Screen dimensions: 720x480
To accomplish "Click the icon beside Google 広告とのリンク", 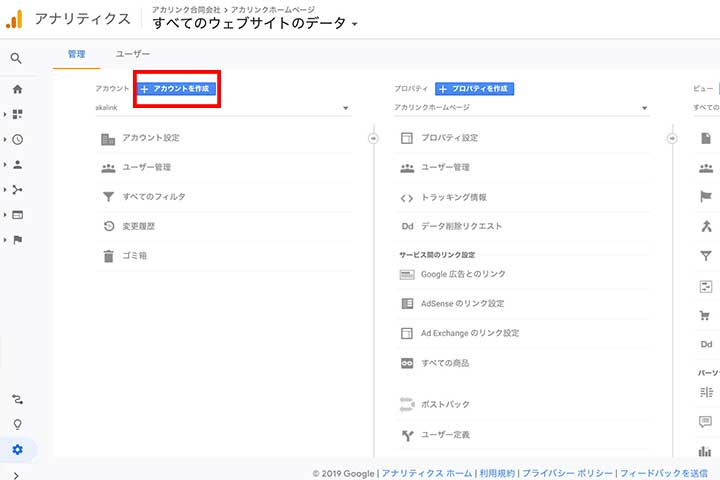I will (x=407, y=275).
